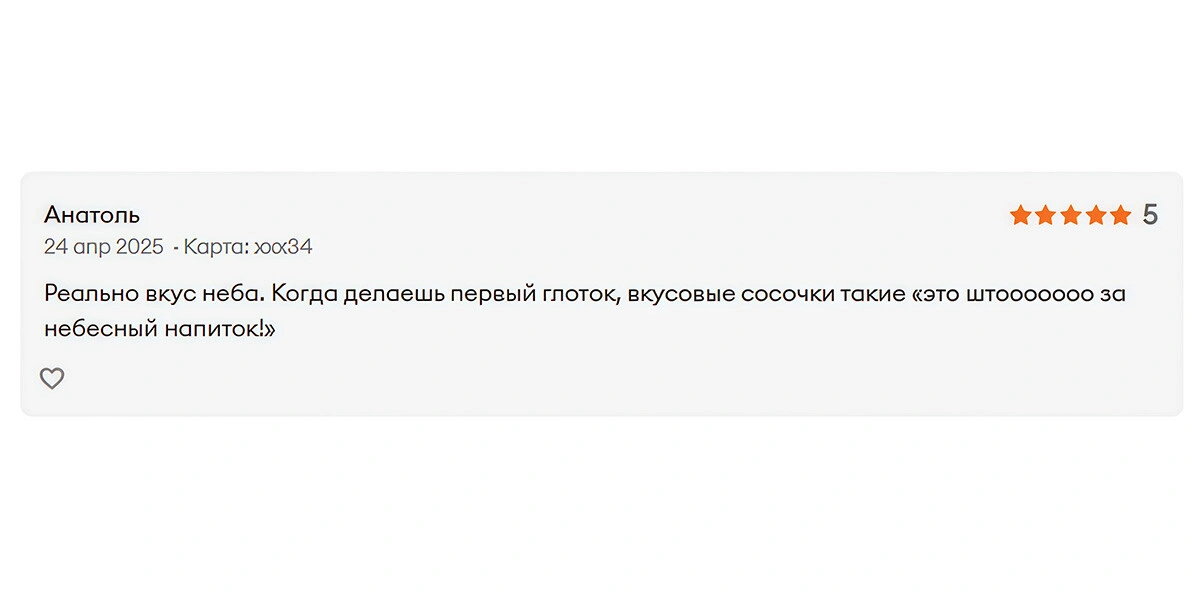Click the masked card number 'xxx34'
The image size is (1200, 600).
pos(283,247)
